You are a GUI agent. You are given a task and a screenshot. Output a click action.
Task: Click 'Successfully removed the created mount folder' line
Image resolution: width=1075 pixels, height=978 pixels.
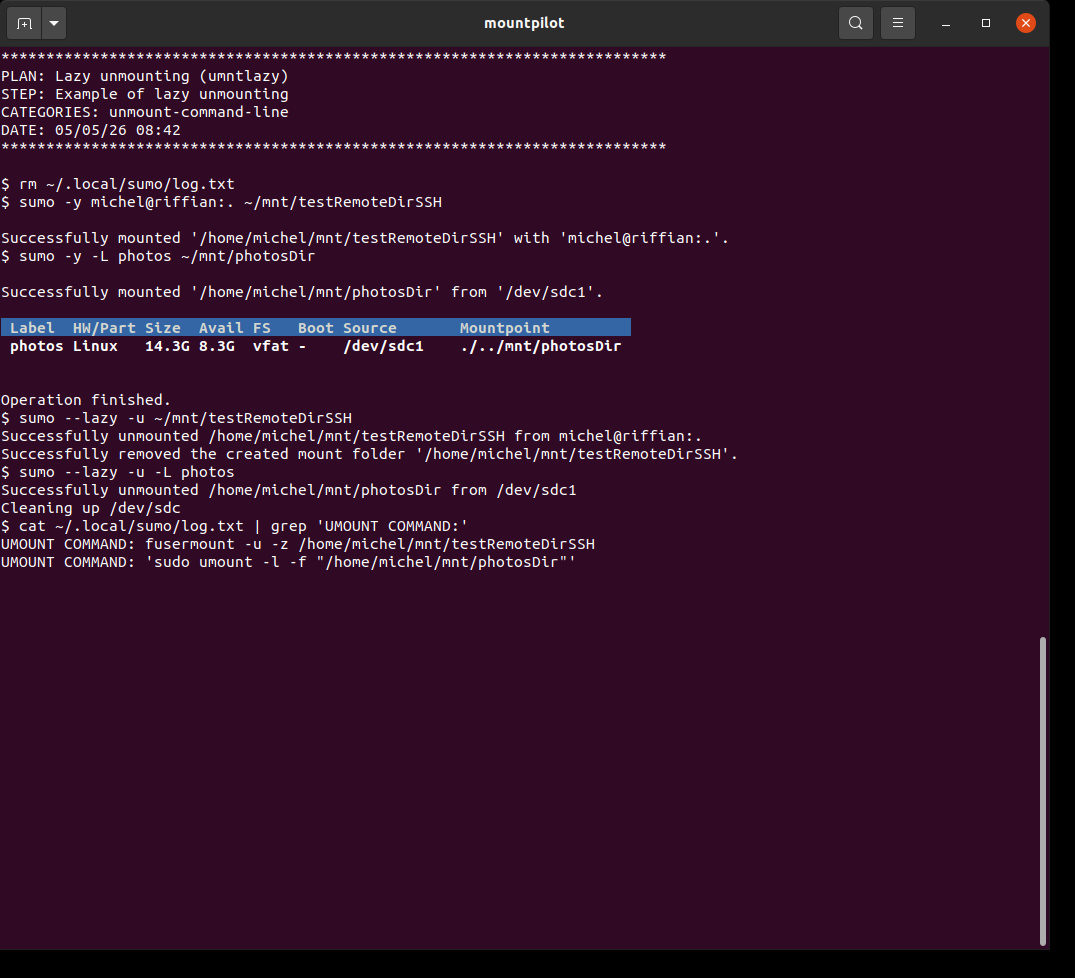click(370, 454)
